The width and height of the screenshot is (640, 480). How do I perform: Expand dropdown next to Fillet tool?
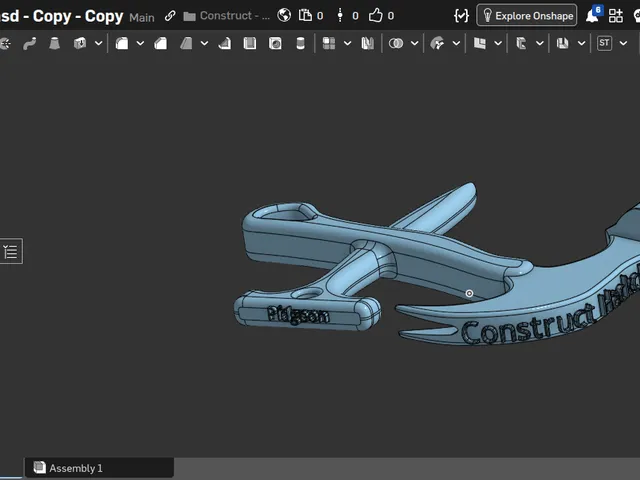140,43
